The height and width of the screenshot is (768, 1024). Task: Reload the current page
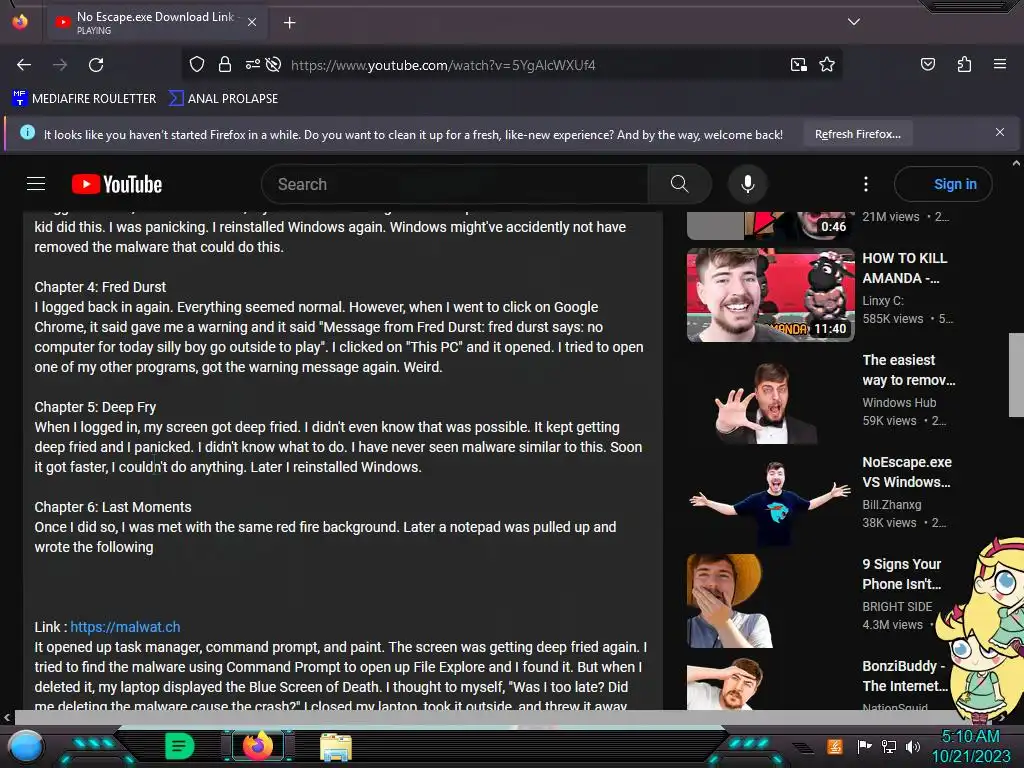tap(96, 65)
